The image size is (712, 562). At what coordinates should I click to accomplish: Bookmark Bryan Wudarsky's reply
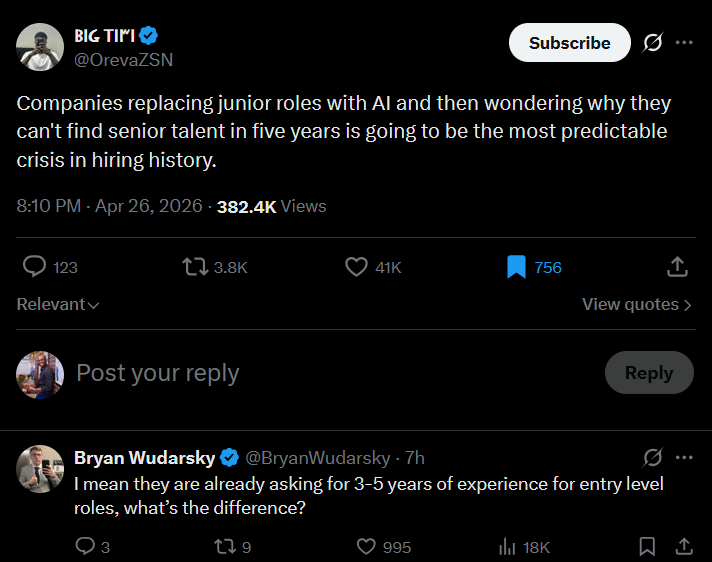(647, 547)
